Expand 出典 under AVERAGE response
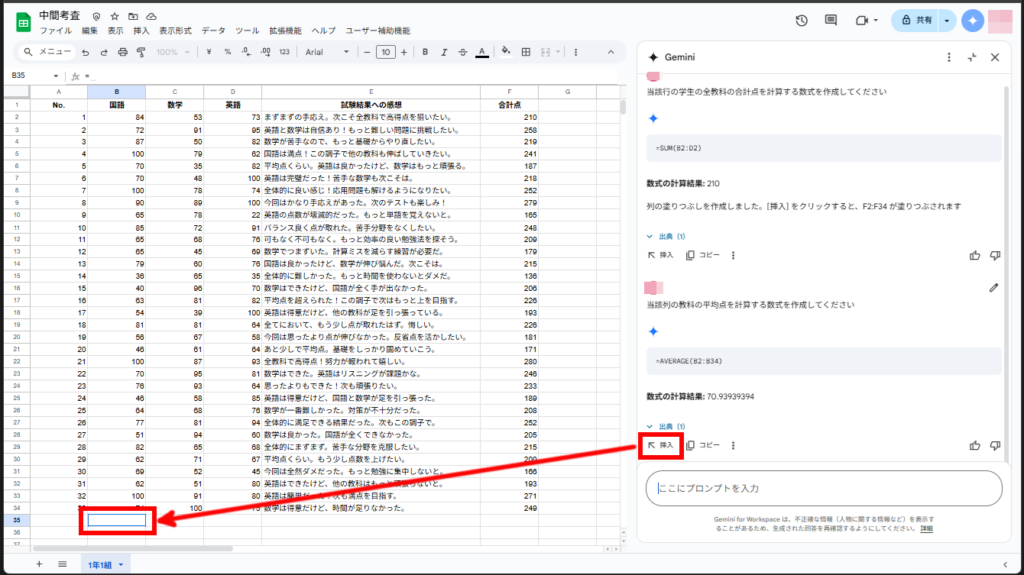 pyautogui.click(x=665, y=427)
